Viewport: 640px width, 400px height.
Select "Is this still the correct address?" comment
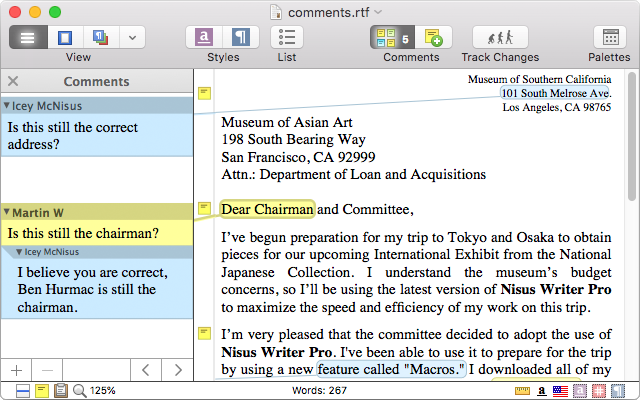point(97,135)
